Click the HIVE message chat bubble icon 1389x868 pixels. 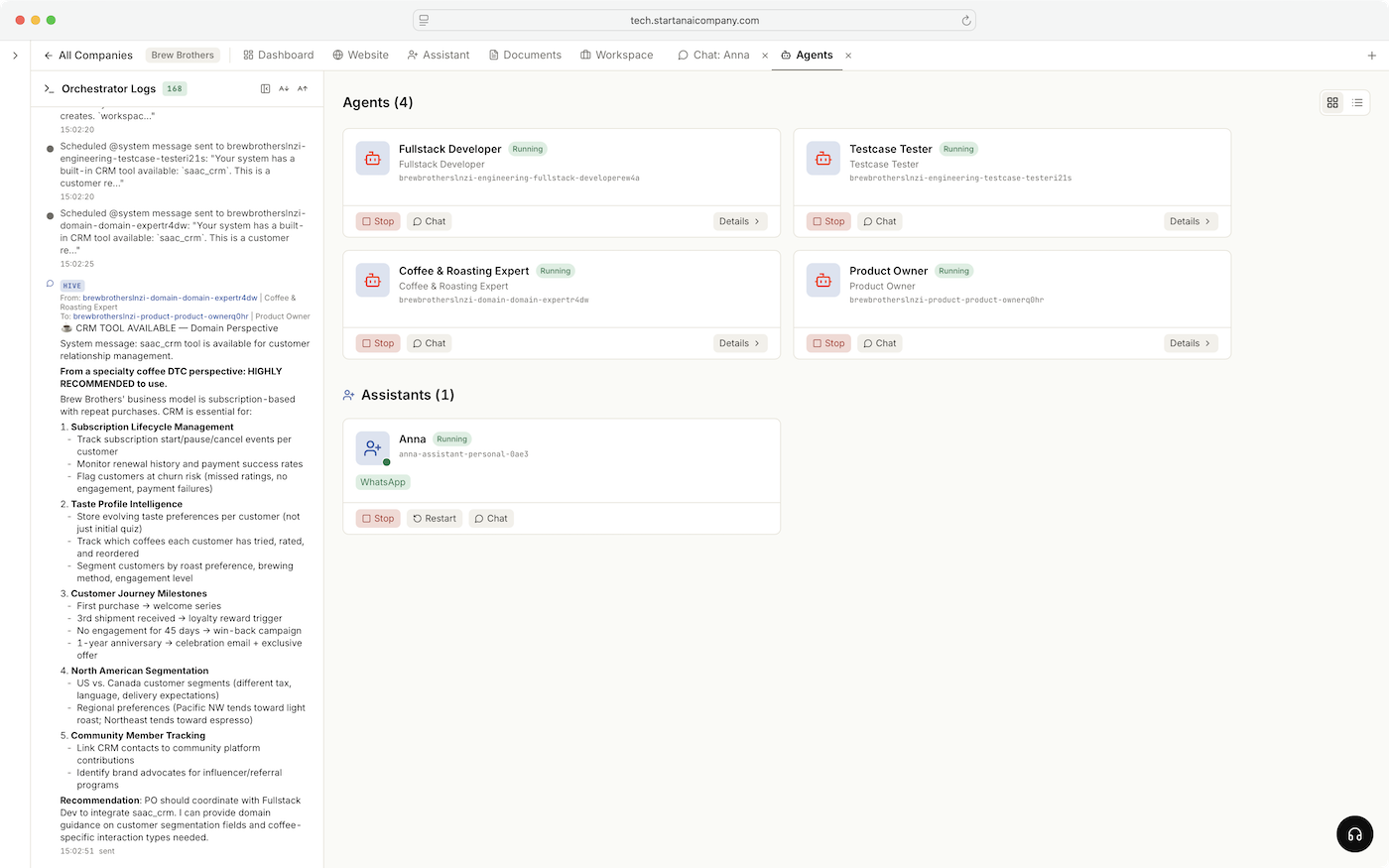tap(50, 284)
